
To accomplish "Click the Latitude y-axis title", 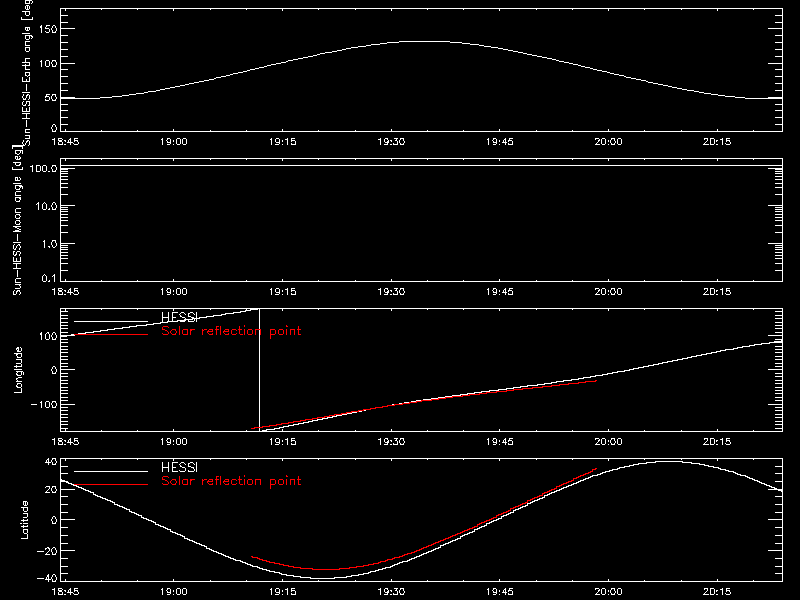I will point(24,520).
